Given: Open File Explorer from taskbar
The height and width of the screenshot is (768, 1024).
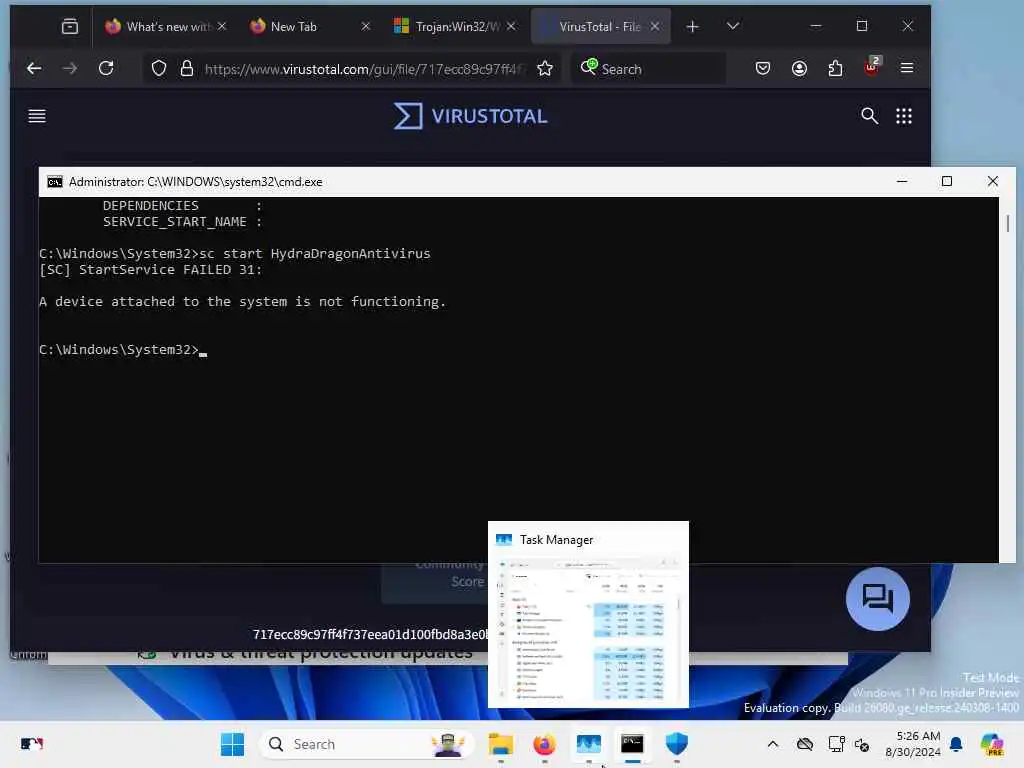Looking at the screenshot, I should pyautogui.click(x=501, y=744).
